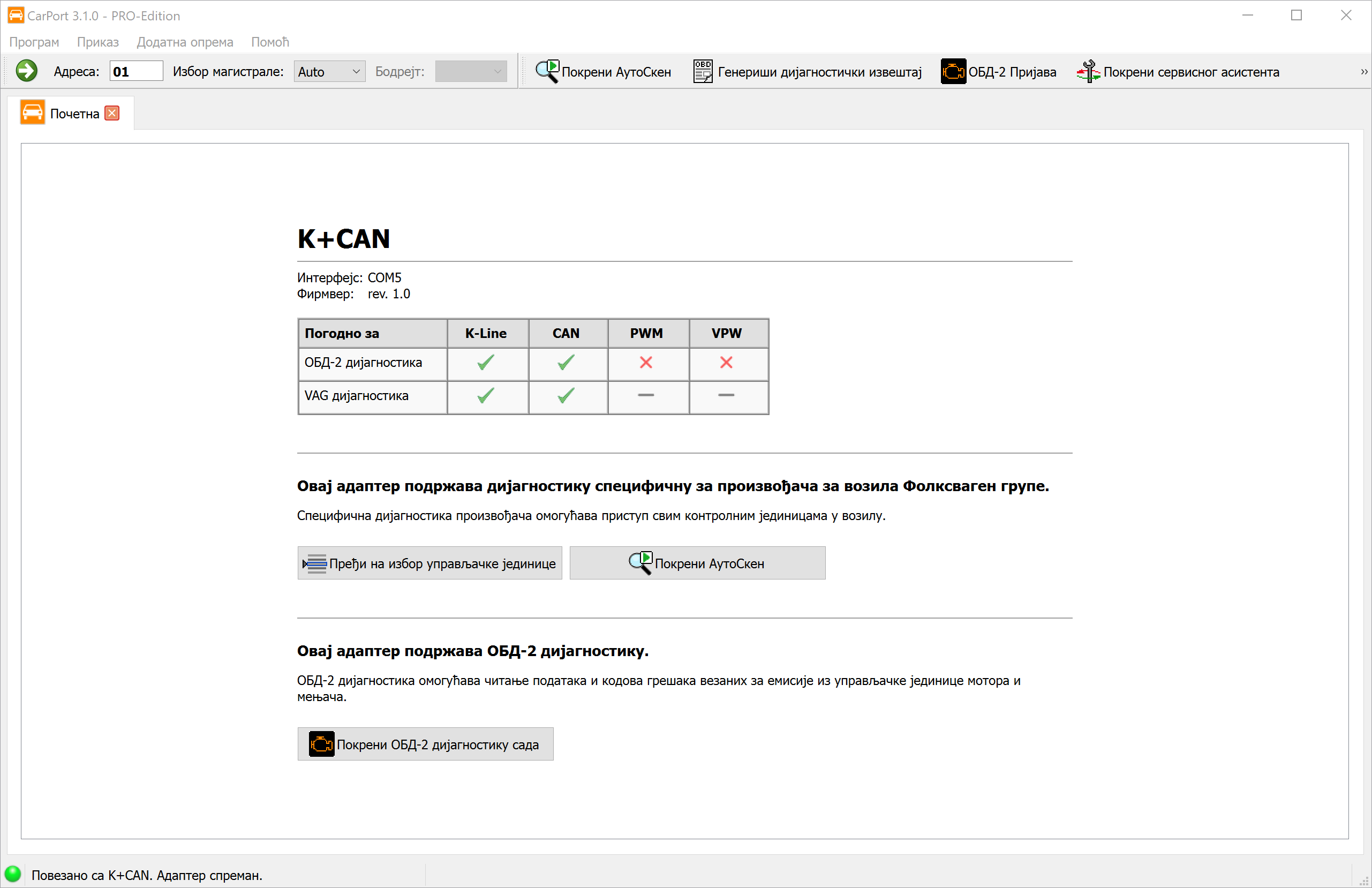Open the Избор магистрале Auto dropdown

pyautogui.click(x=329, y=72)
